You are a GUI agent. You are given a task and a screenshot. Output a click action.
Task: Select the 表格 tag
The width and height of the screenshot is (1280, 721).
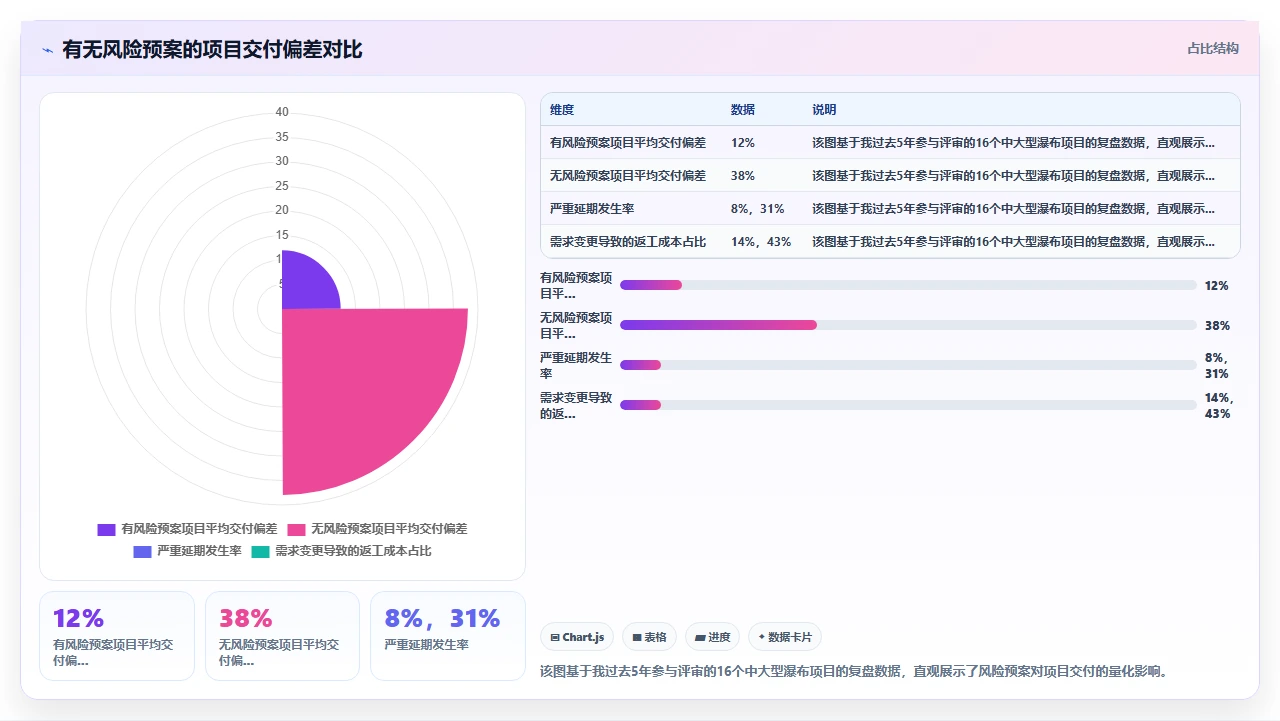coord(649,637)
